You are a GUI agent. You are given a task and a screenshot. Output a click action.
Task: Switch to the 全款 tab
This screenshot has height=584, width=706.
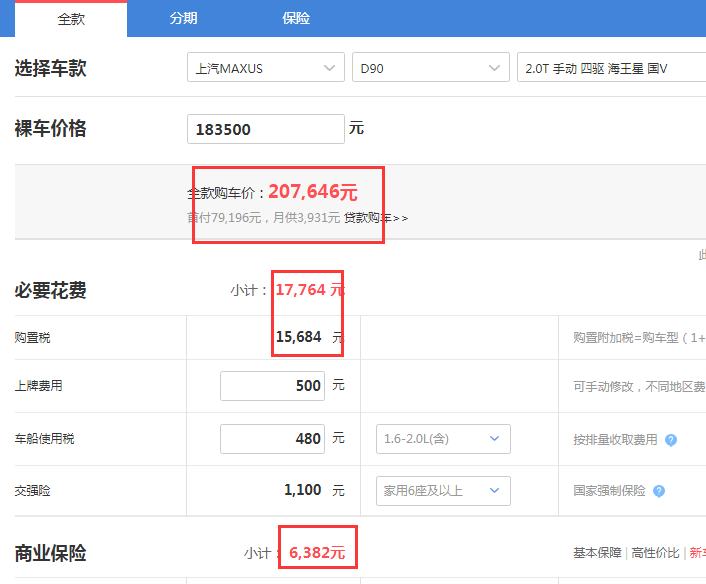(71, 18)
